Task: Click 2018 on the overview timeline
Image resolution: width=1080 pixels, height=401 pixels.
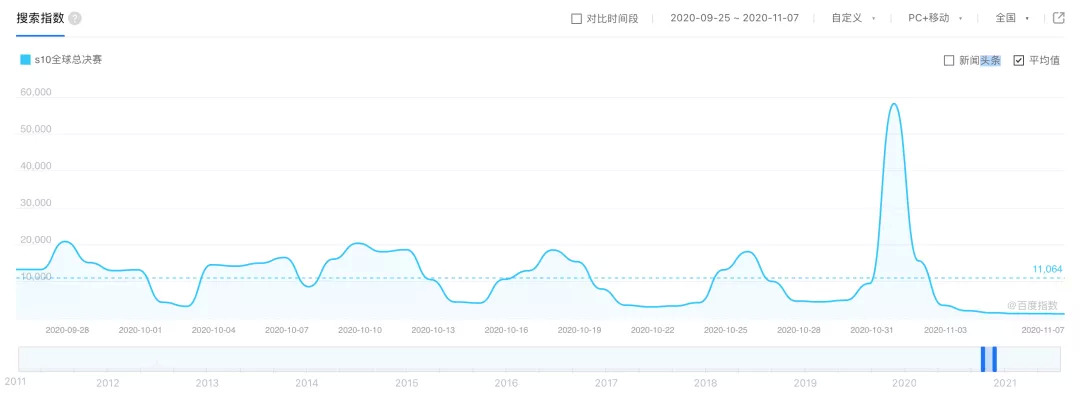Action: click(x=705, y=383)
